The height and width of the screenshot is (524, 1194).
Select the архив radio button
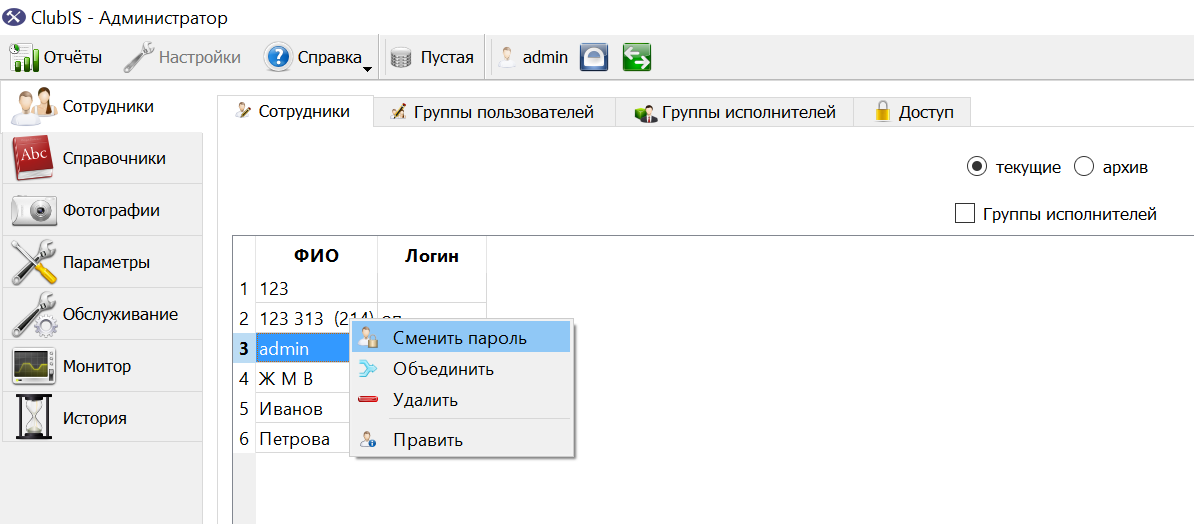(1084, 167)
